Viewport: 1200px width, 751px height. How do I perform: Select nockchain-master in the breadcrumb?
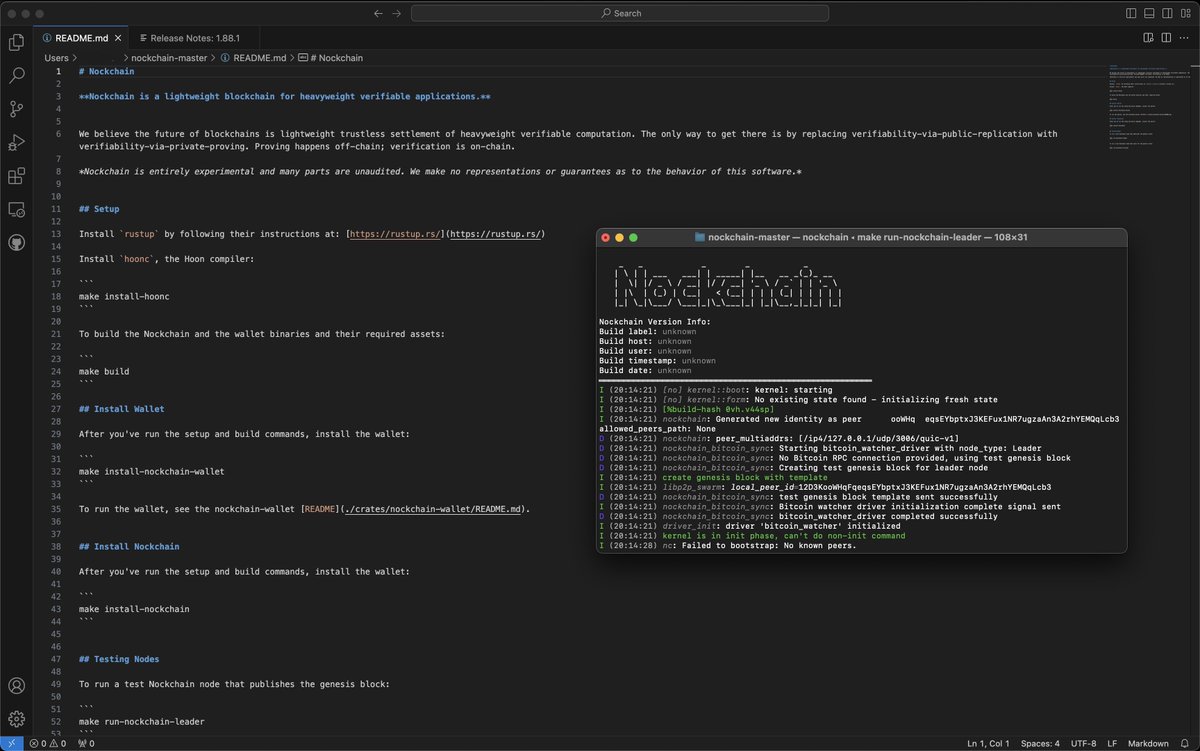pyautogui.click(x=169, y=58)
